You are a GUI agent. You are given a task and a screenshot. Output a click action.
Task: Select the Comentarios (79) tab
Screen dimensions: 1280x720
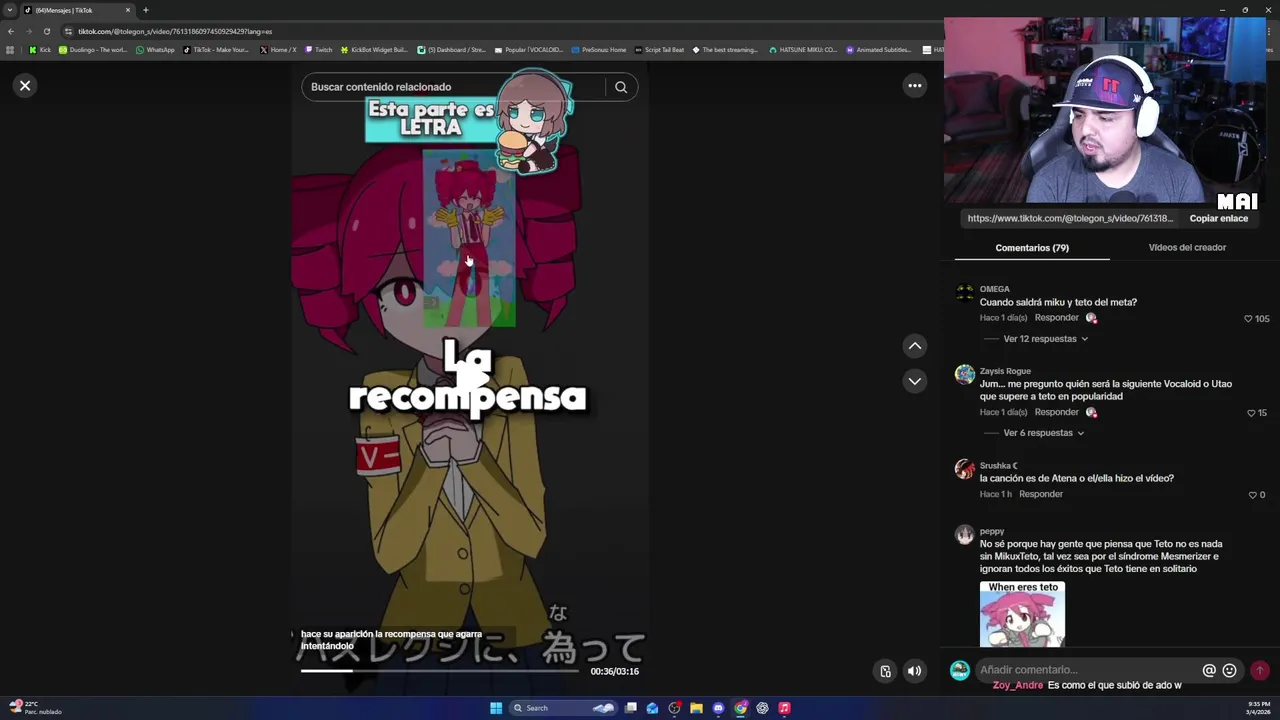tap(1032, 248)
